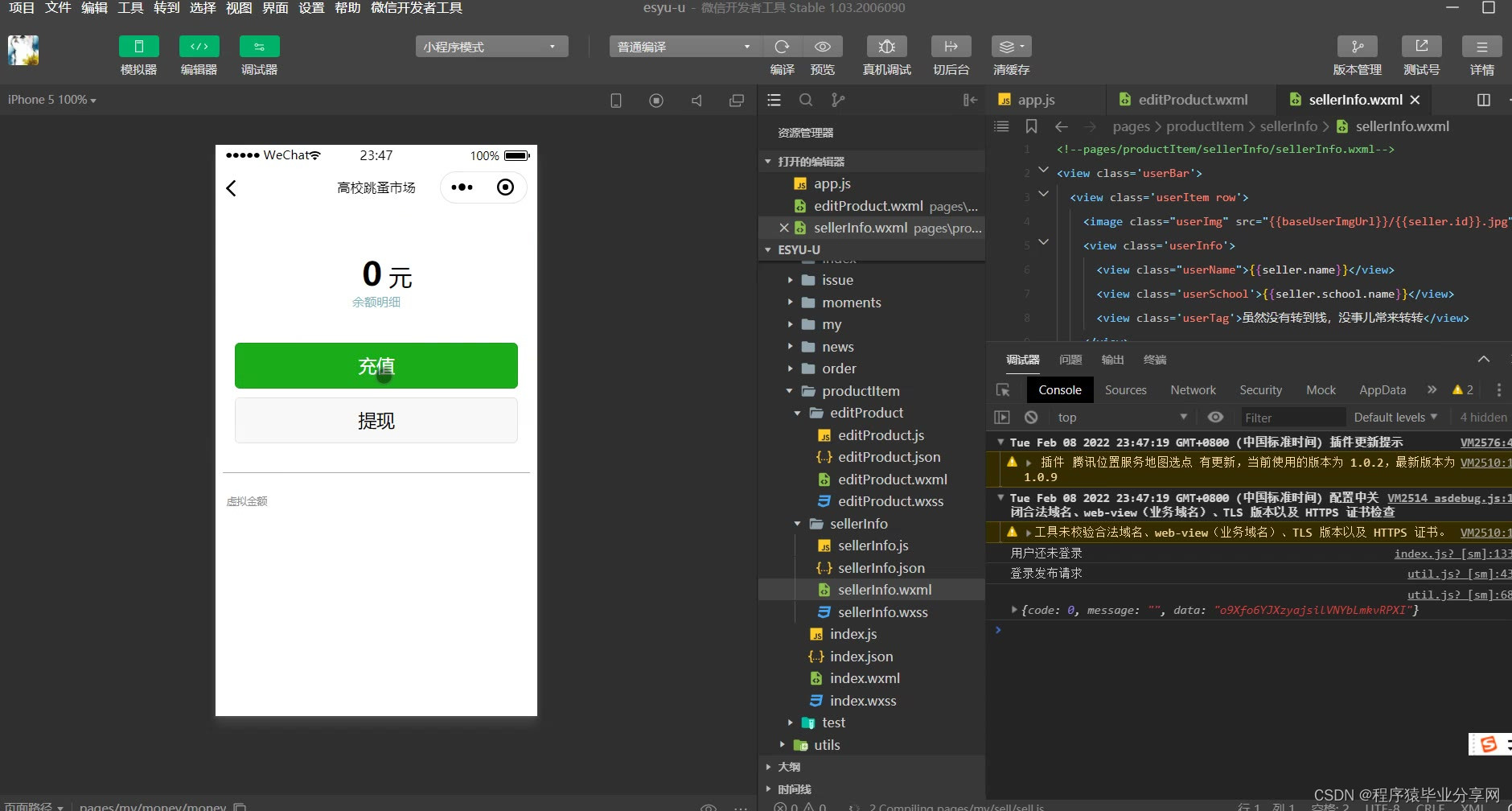Click the 切后台 switch background icon
Viewport: 1512px width, 811px height.
click(x=951, y=47)
